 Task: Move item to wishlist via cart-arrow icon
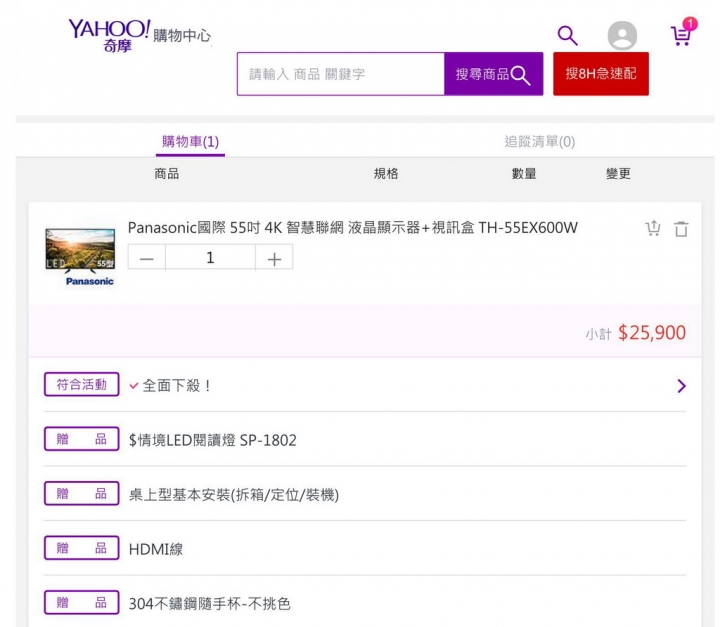click(x=653, y=228)
